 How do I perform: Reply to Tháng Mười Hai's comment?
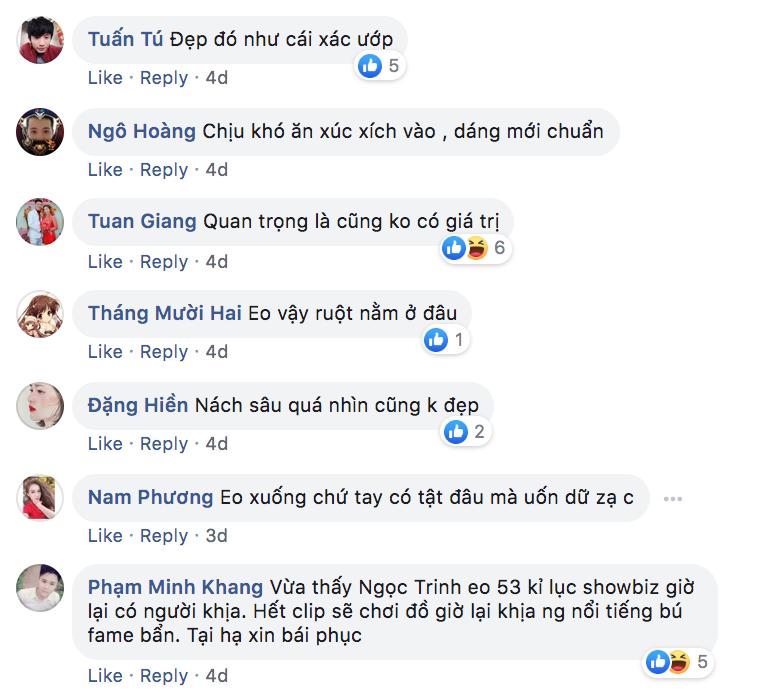(x=164, y=352)
